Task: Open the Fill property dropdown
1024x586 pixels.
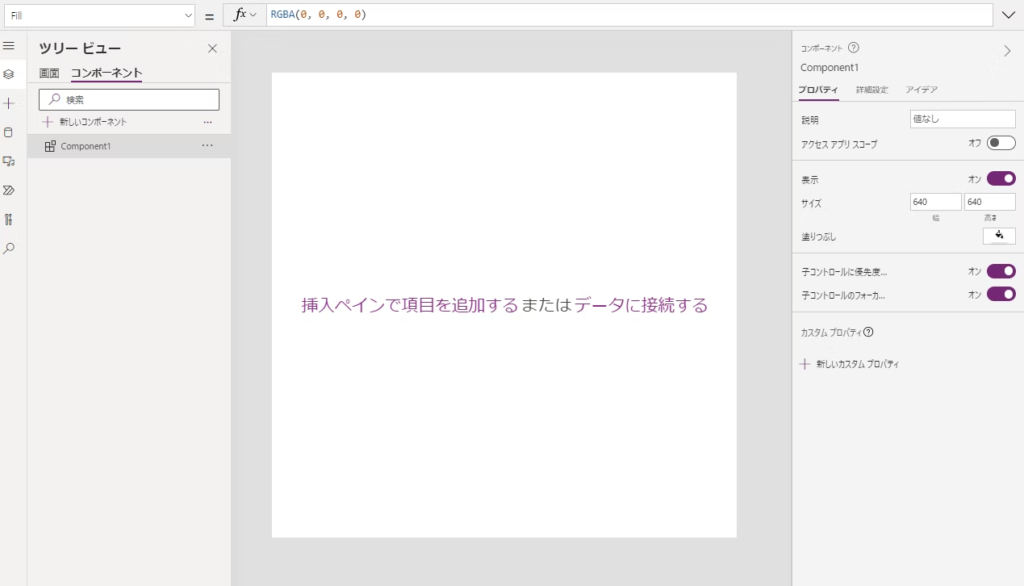Action: (x=100, y=15)
